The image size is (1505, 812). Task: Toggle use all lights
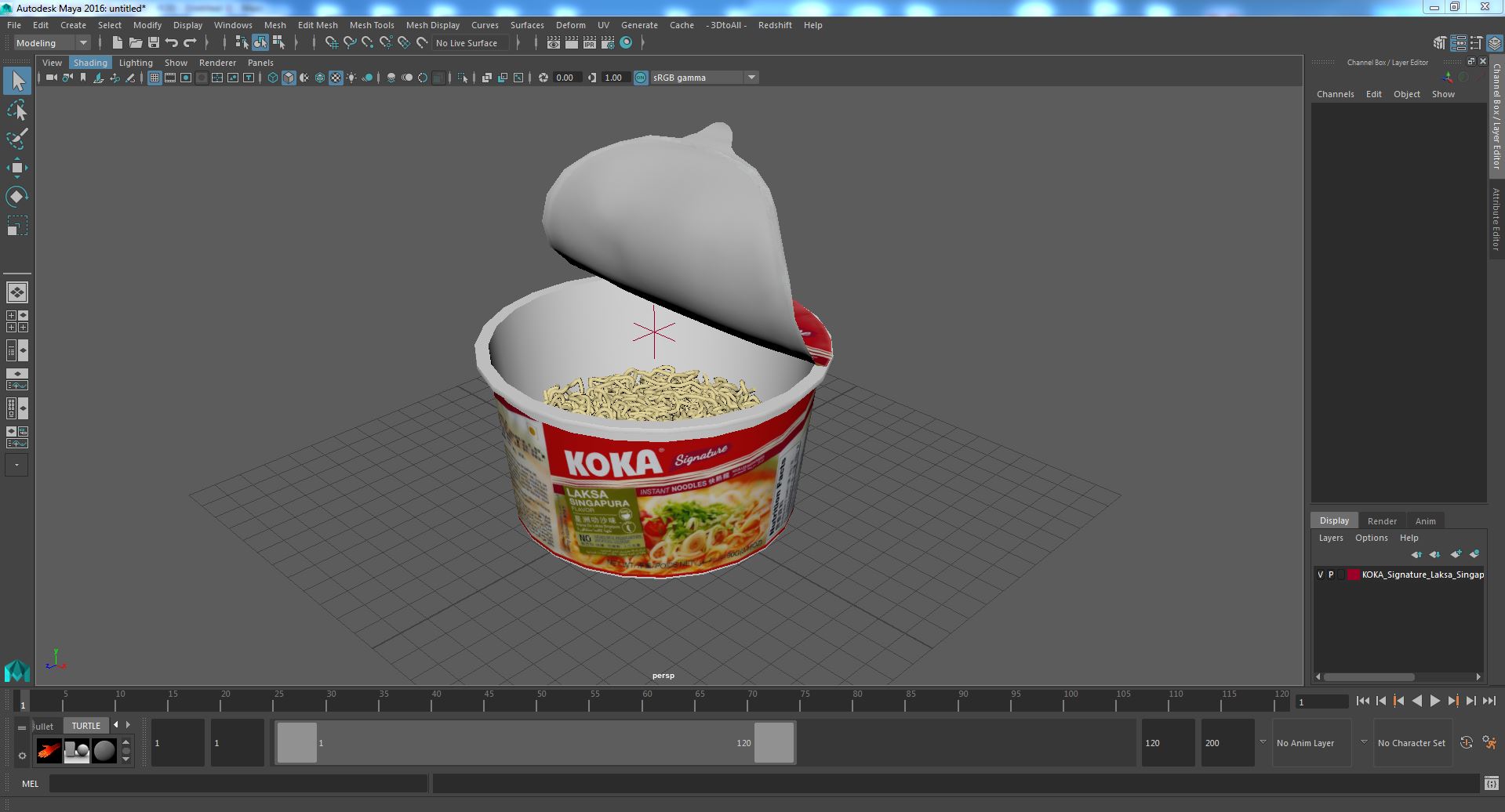click(x=351, y=78)
